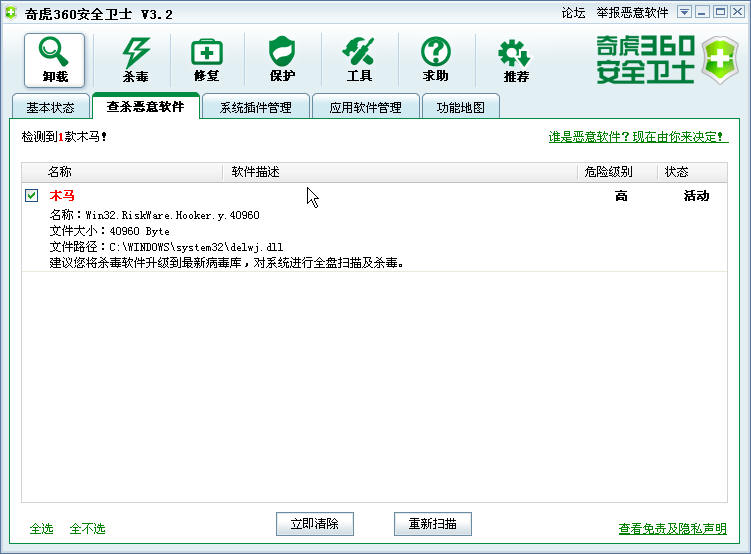Viewport: 751px width, 554px height.
Task: Open the title bar dropdown arrow menu
Action: [684, 12]
